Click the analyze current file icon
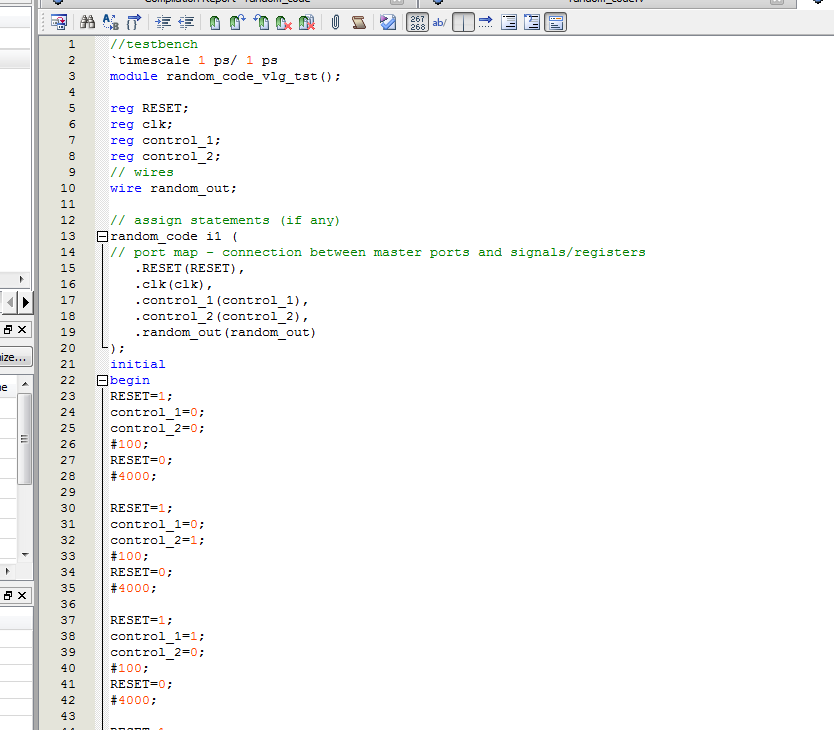Screen dimensions: 834x730 pyautogui.click(x=388, y=22)
